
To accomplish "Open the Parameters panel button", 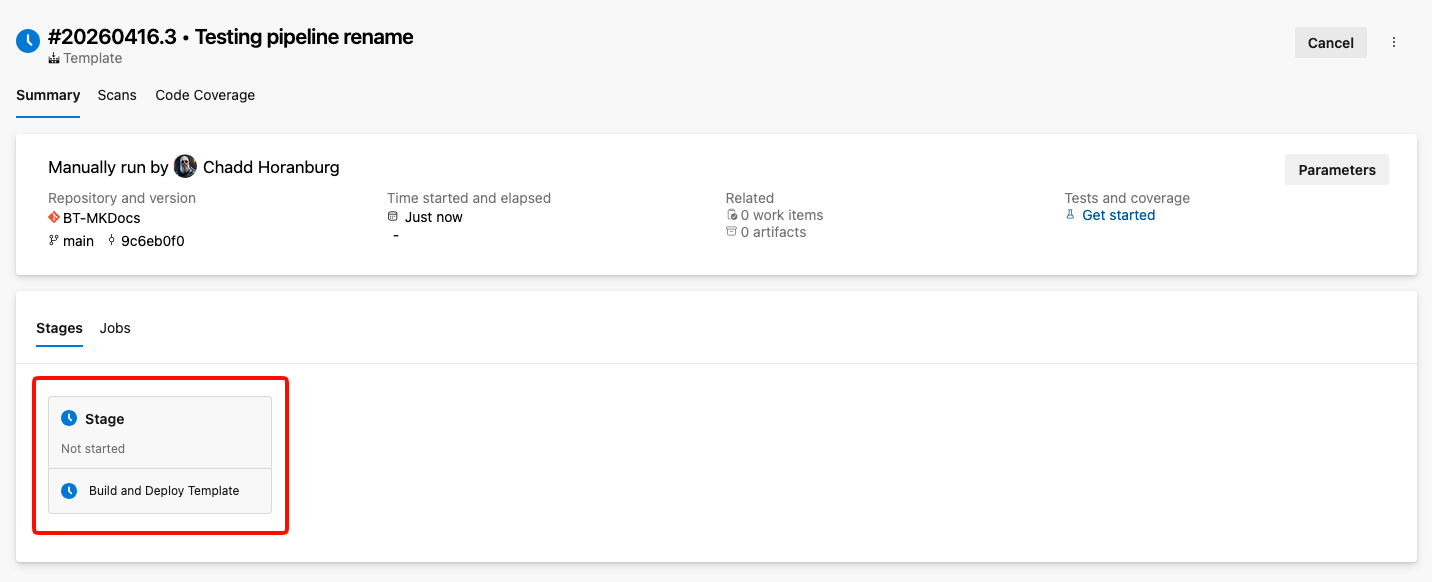I will (x=1336, y=170).
